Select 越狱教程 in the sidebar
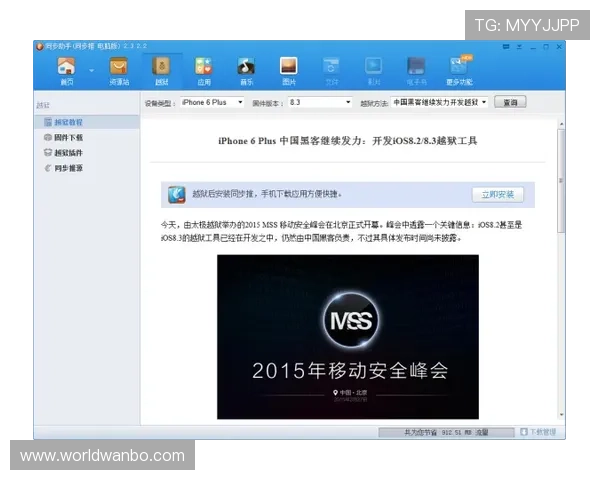 [x=86, y=122]
